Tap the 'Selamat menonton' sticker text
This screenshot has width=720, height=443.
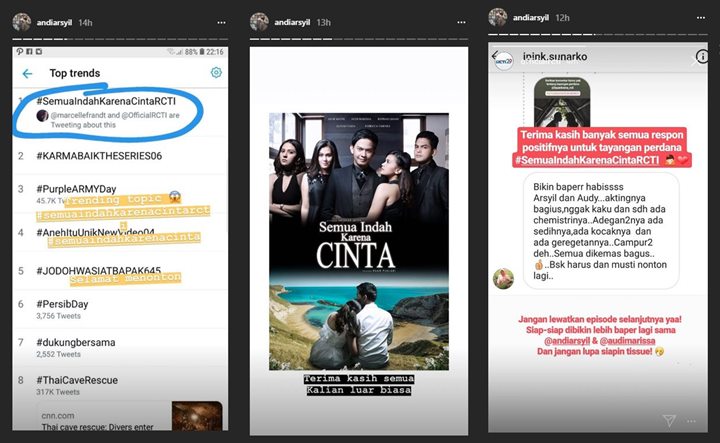pos(125,278)
